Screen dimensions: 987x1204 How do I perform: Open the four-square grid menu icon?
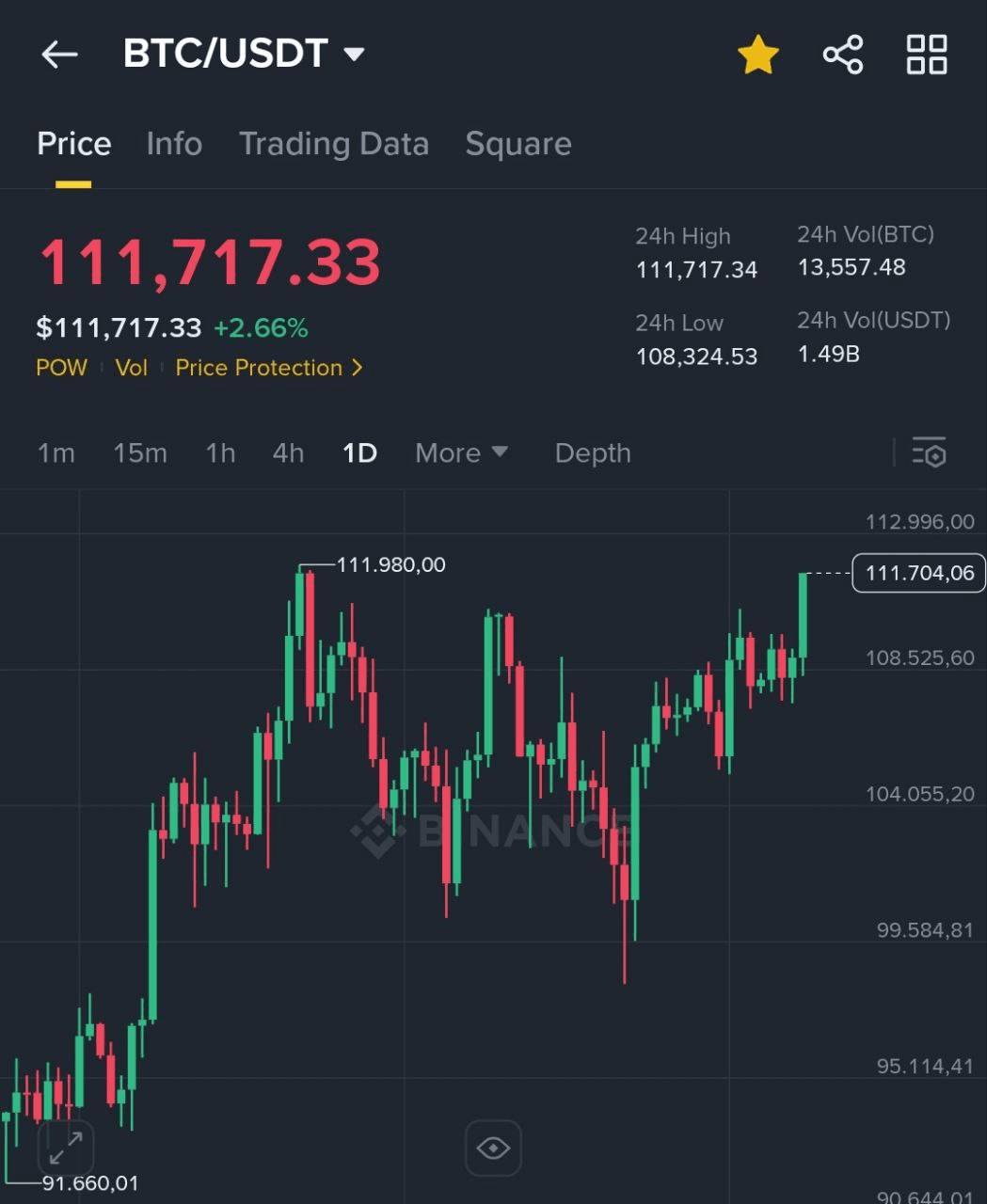pos(927,55)
